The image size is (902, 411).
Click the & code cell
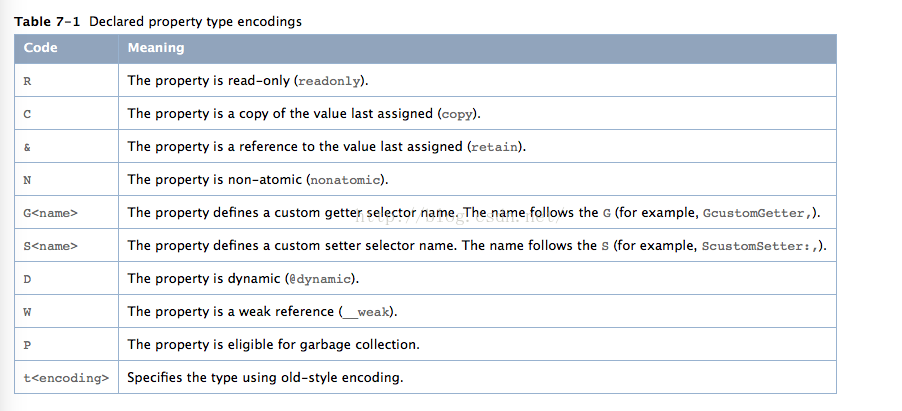click(x=27, y=147)
